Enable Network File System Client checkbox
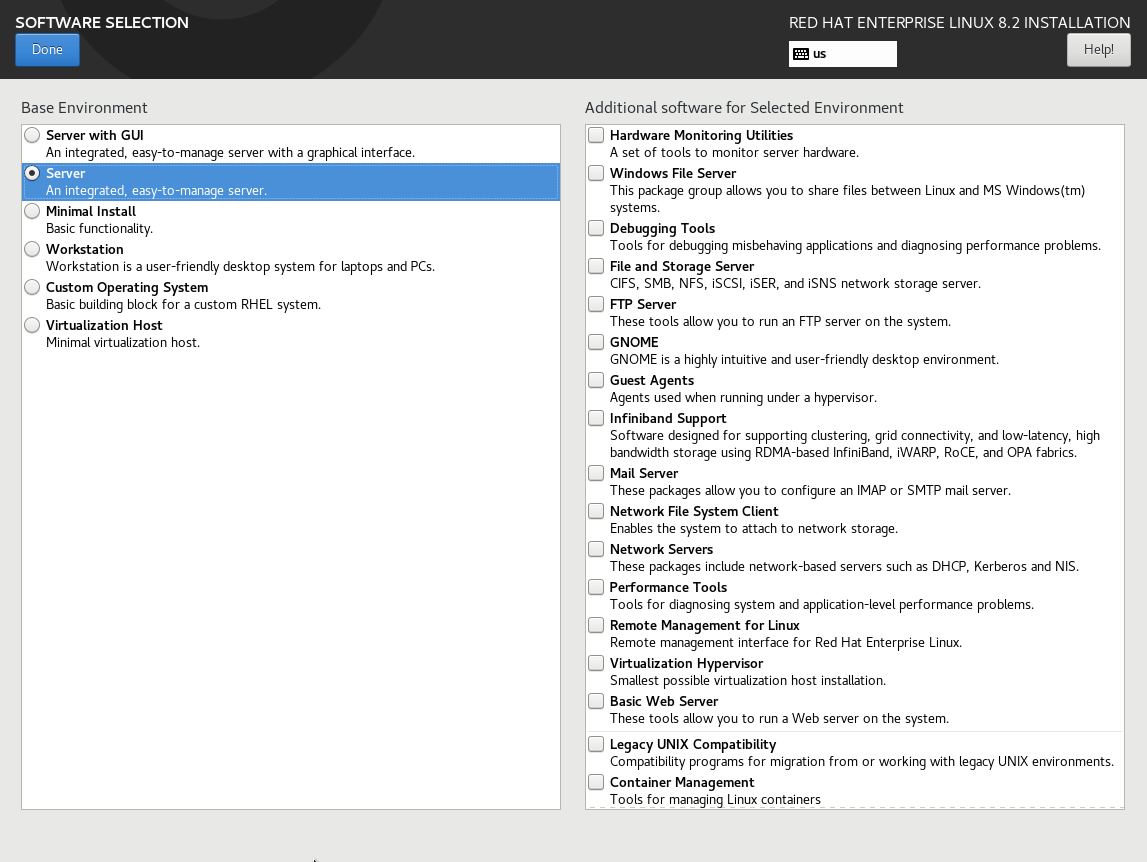 [x=596, y=511]
